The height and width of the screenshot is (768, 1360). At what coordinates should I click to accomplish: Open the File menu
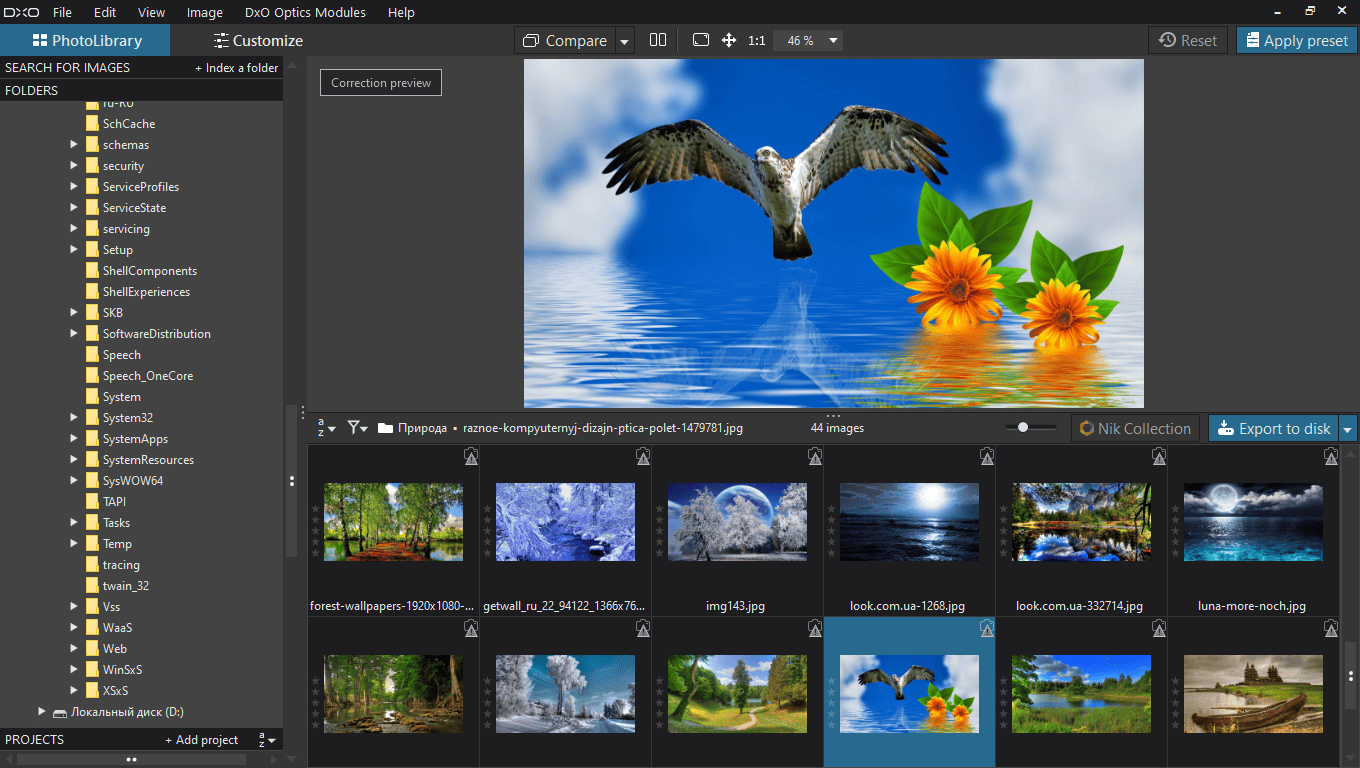coord(62,13)
